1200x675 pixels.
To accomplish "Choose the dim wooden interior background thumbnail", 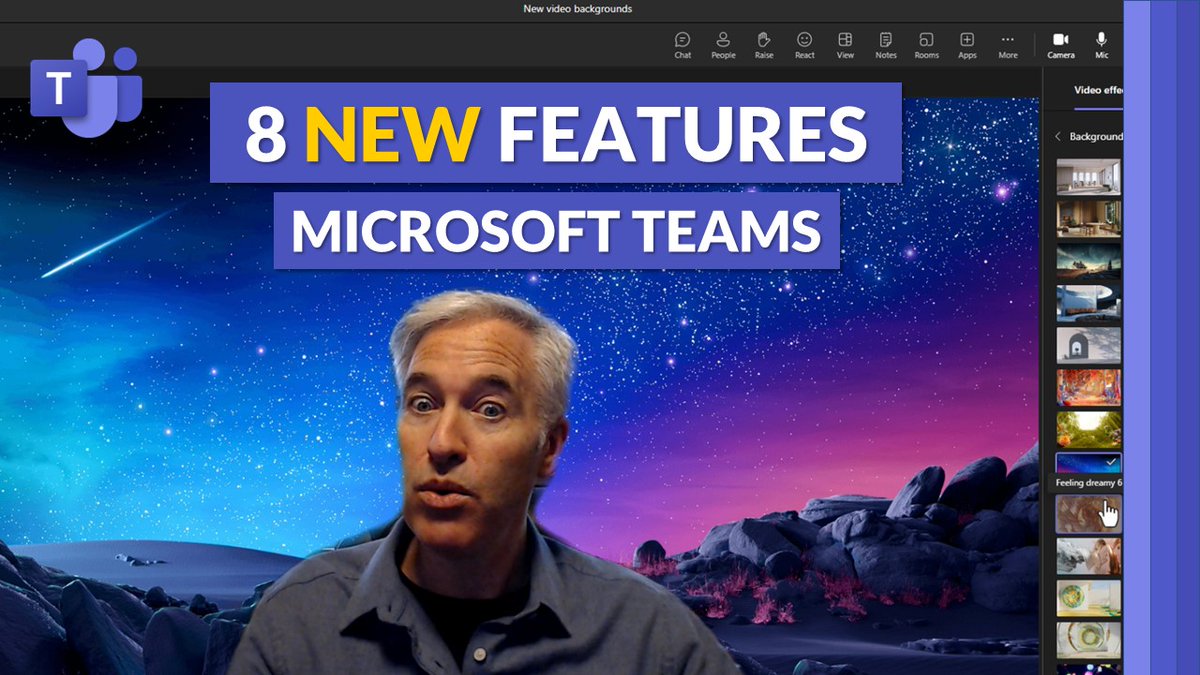I will [x=1089, y=218].
